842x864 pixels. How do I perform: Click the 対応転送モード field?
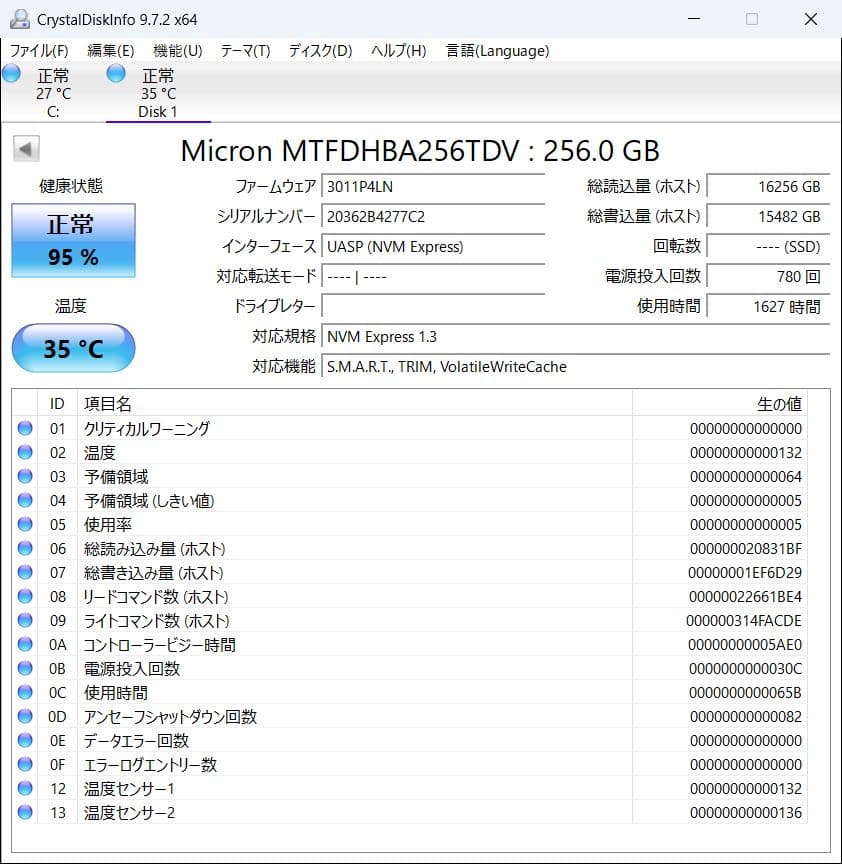point(433,276)
